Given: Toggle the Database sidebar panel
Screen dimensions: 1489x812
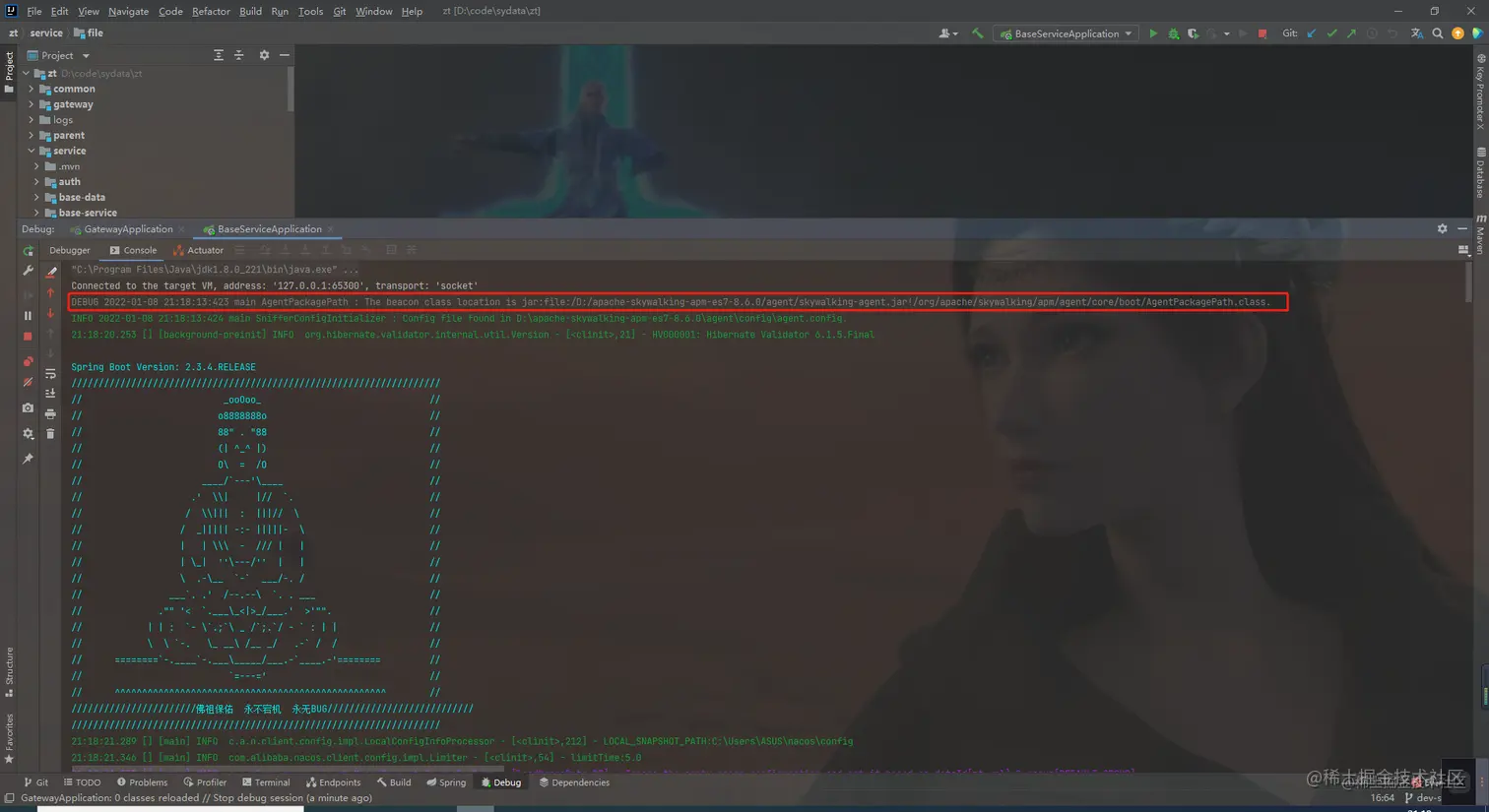Looking at the screenshot, I should (1480, 172).
